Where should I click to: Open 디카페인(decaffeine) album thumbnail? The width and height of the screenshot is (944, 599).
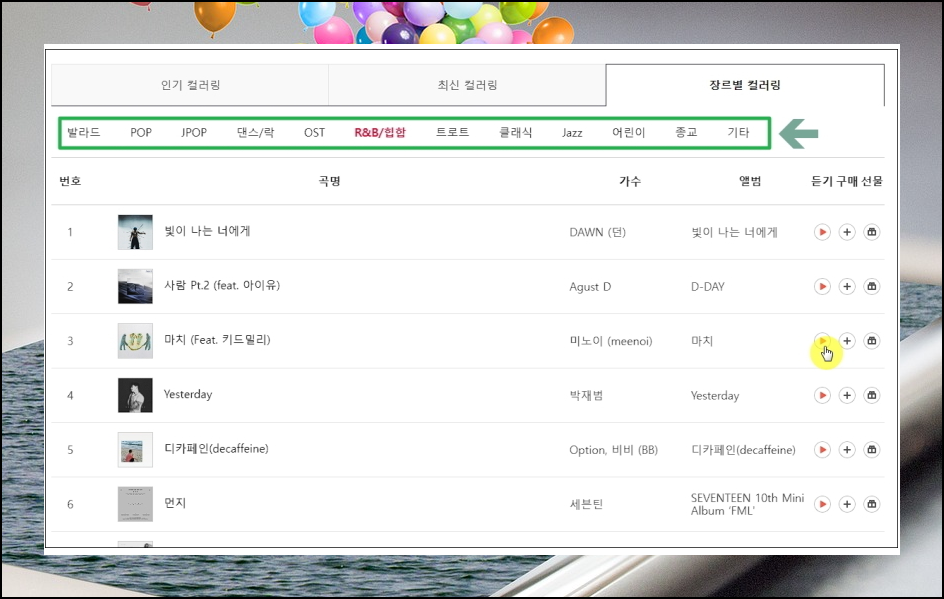135,450
